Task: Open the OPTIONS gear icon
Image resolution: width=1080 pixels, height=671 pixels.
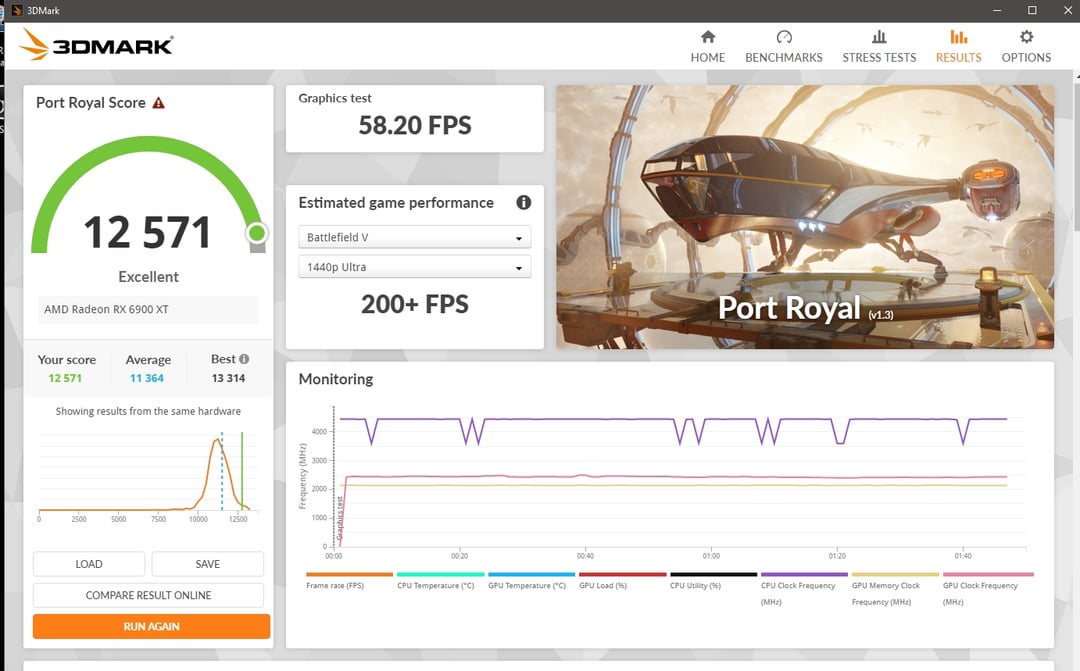Action: [1026, 37]
